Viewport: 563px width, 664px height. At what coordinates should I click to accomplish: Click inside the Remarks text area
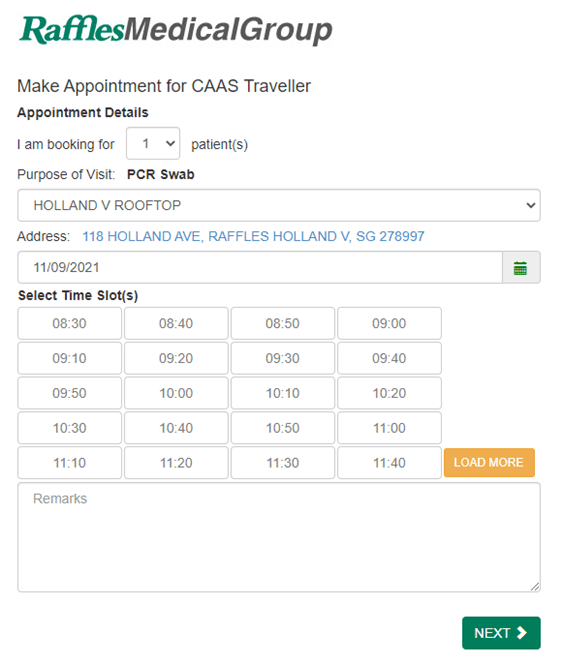pos(279,537)
